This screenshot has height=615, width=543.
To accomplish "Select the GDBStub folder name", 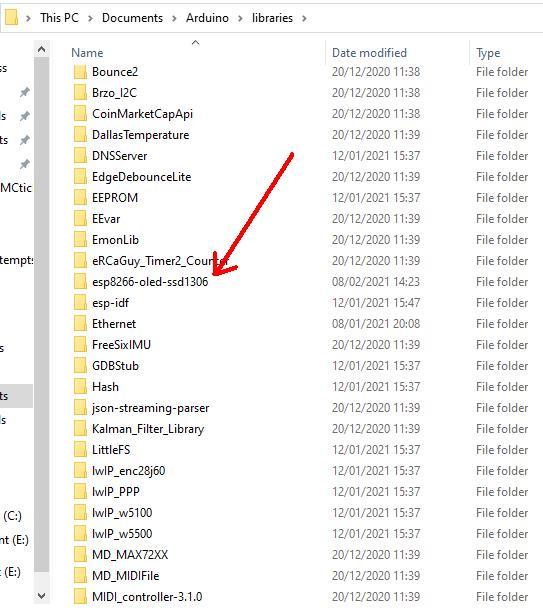I will click(x=115, y=366).
